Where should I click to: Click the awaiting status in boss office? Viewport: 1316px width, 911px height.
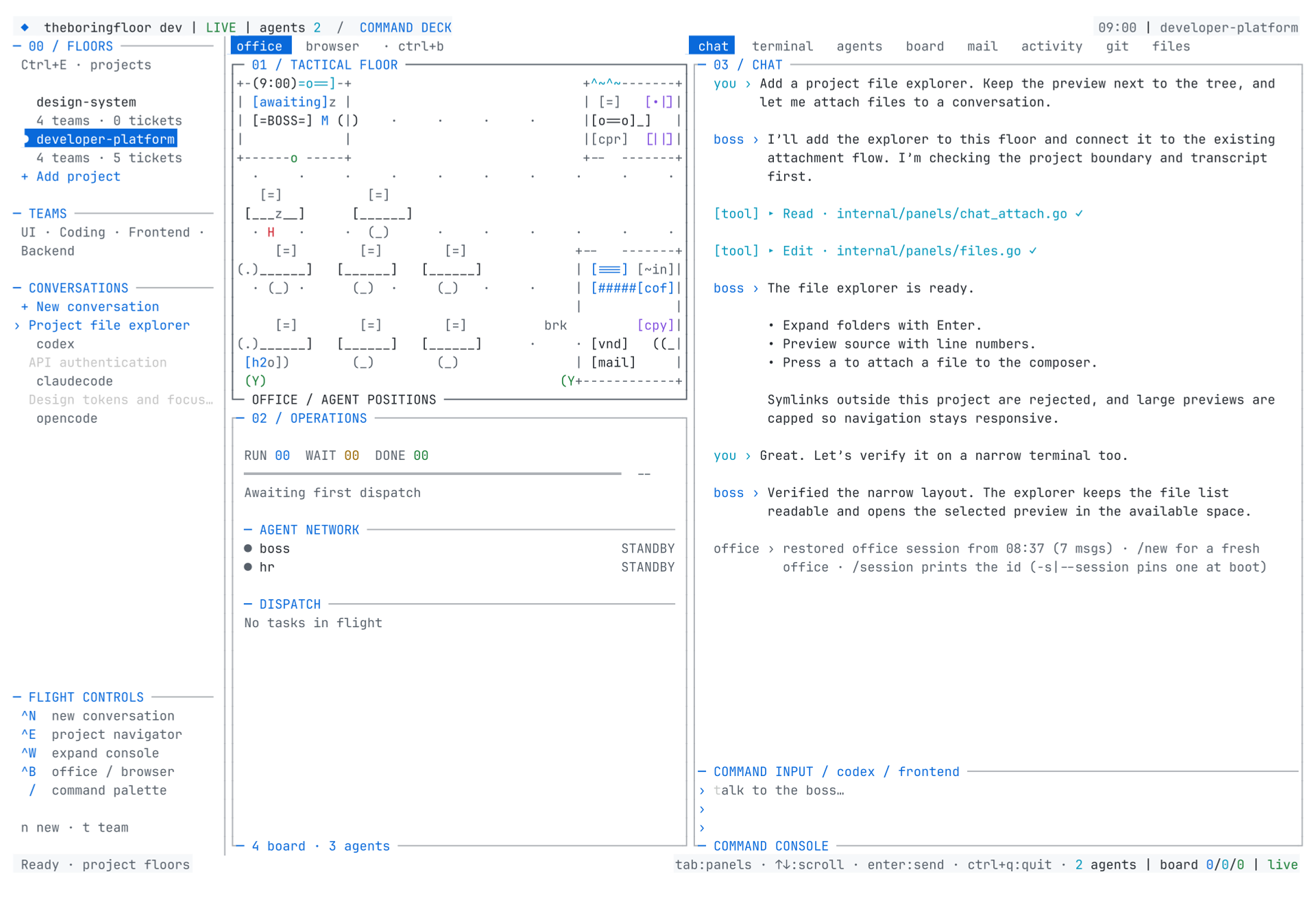(x=290, y=102)
